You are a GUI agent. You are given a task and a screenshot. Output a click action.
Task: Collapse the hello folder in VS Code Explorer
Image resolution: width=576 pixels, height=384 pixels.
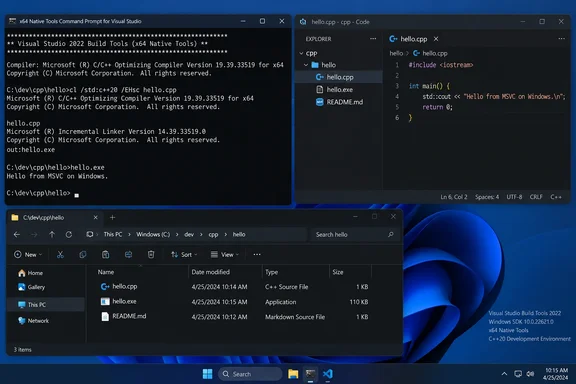[306, 65]
